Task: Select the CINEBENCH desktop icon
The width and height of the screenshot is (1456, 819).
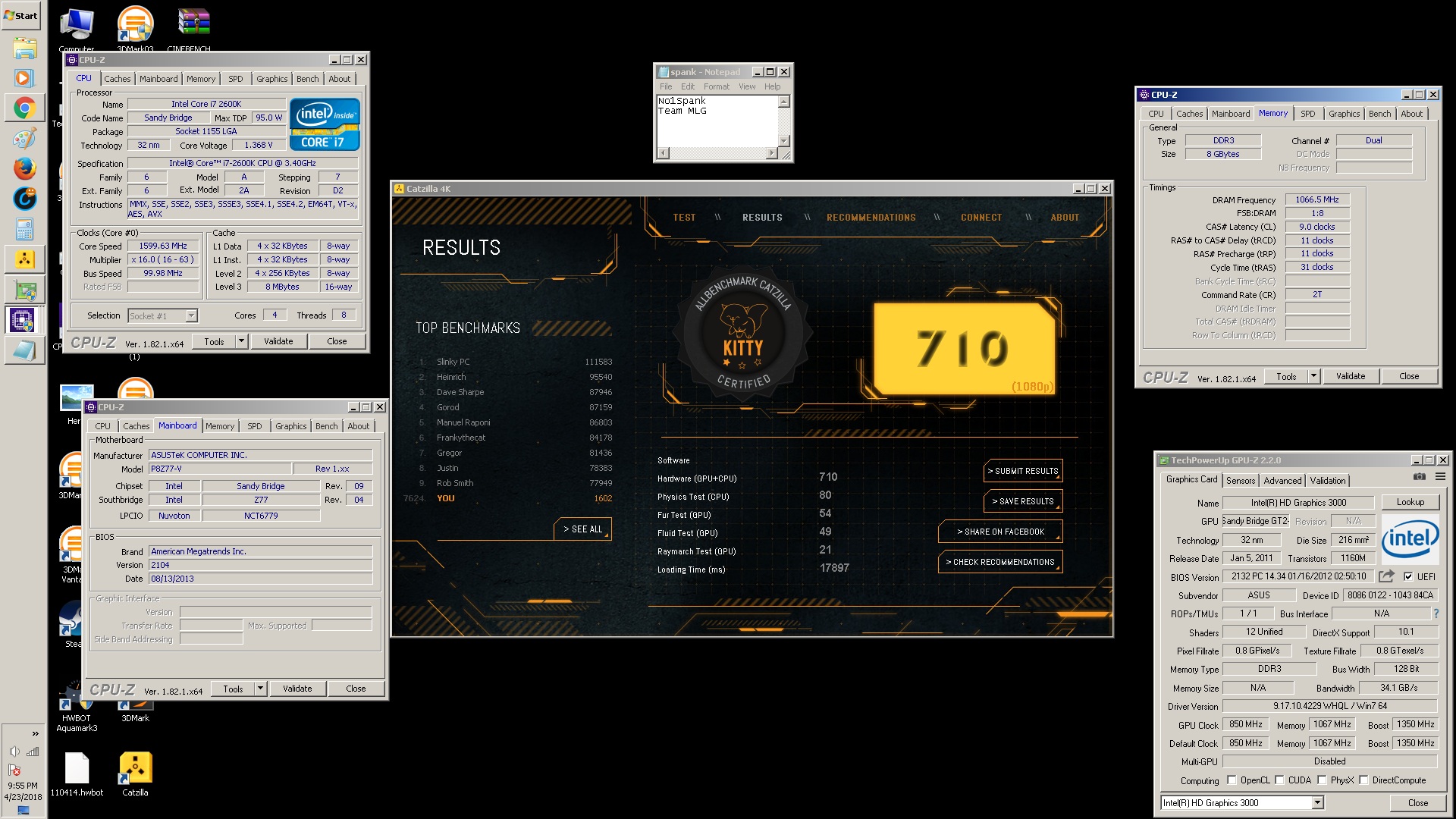Action: coord(193,30)
